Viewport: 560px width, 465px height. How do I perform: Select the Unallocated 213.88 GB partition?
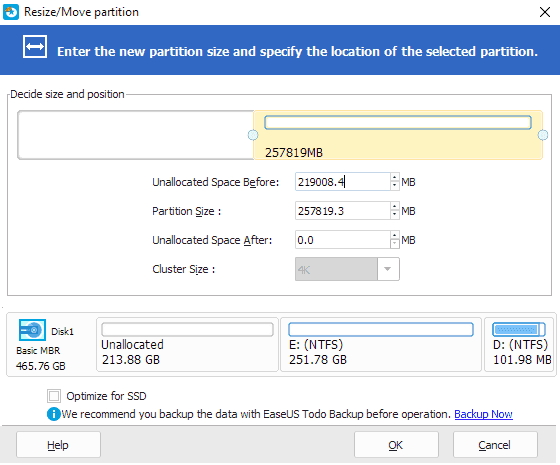pos(187,345)
